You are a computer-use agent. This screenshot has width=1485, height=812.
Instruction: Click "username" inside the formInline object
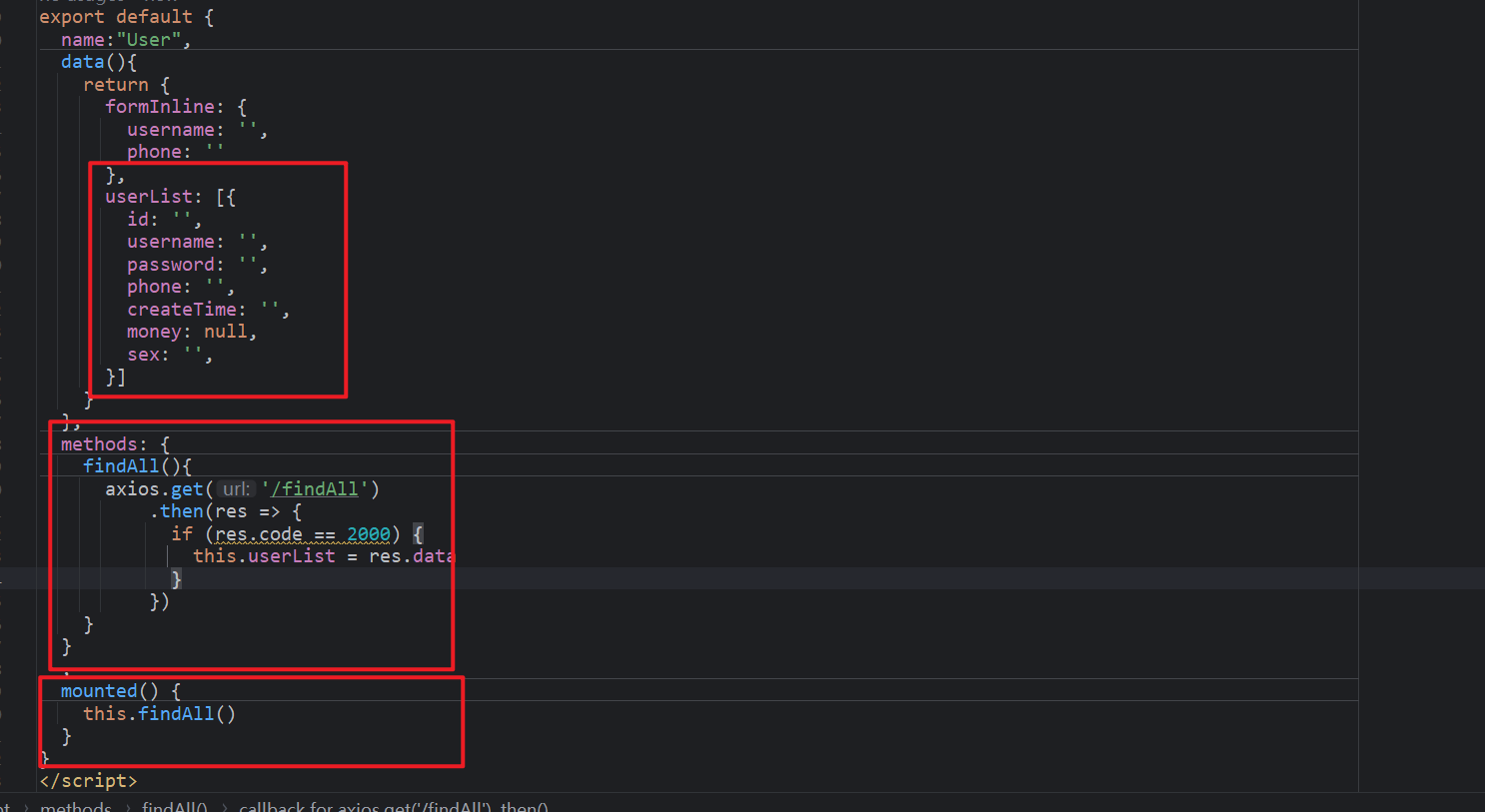pyautogui.click(x=170, y=130)
